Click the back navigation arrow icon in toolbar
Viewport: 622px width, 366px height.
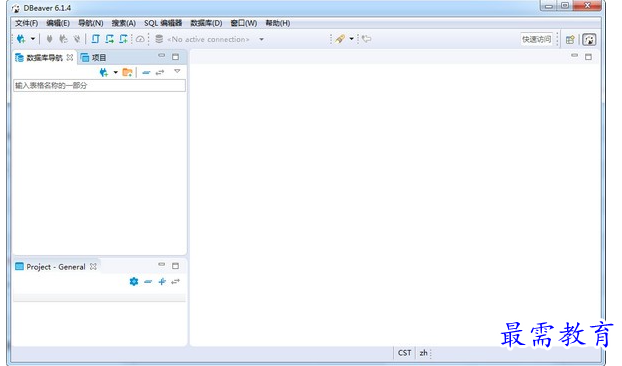tap(367, 39)
